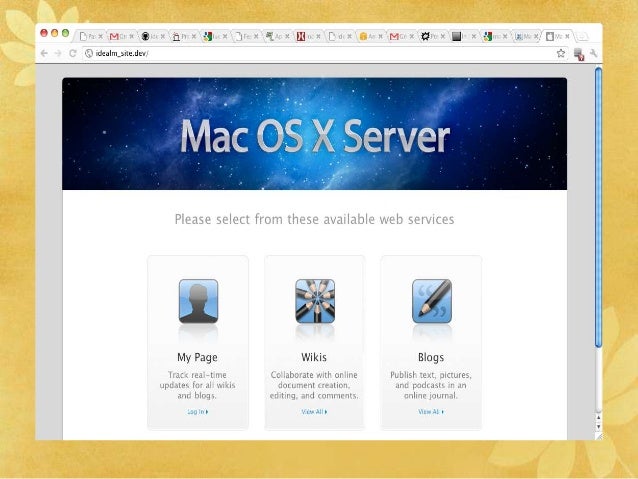Close the GitHub octocat tab
This screenshot has height=479, width=638.
(163, 37)
